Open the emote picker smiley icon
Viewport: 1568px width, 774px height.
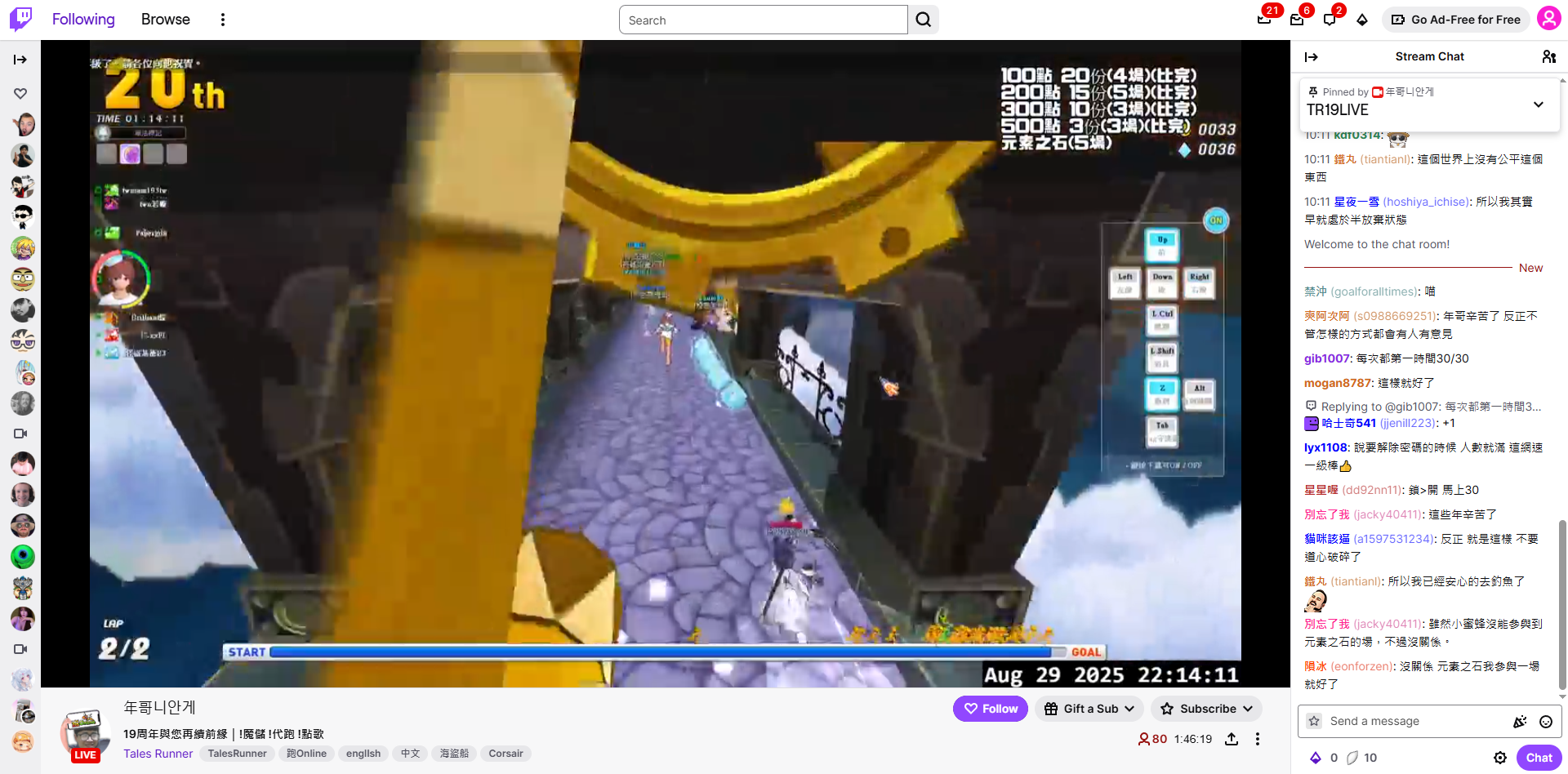(x=1545, y=721)
